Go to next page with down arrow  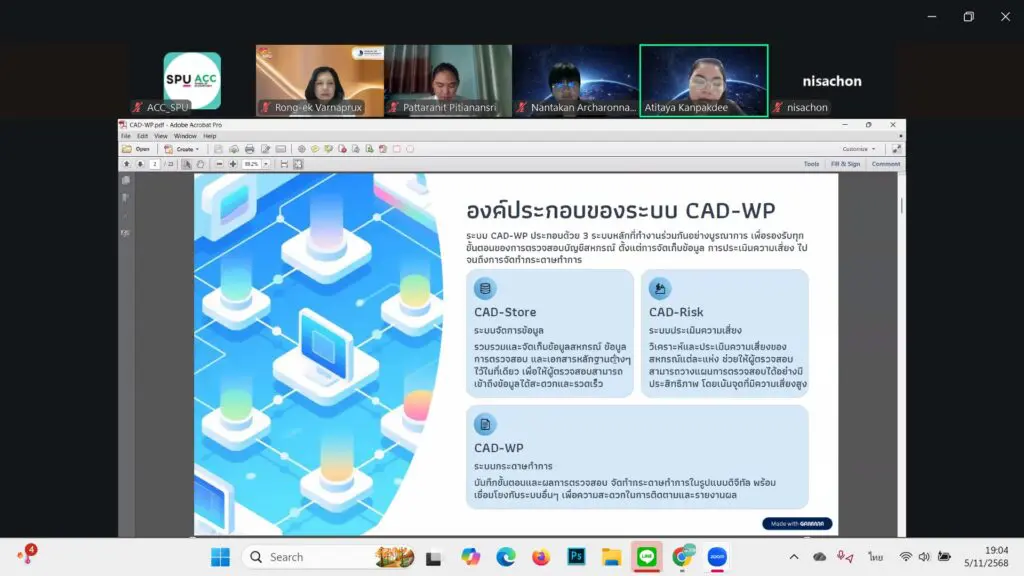139,164
